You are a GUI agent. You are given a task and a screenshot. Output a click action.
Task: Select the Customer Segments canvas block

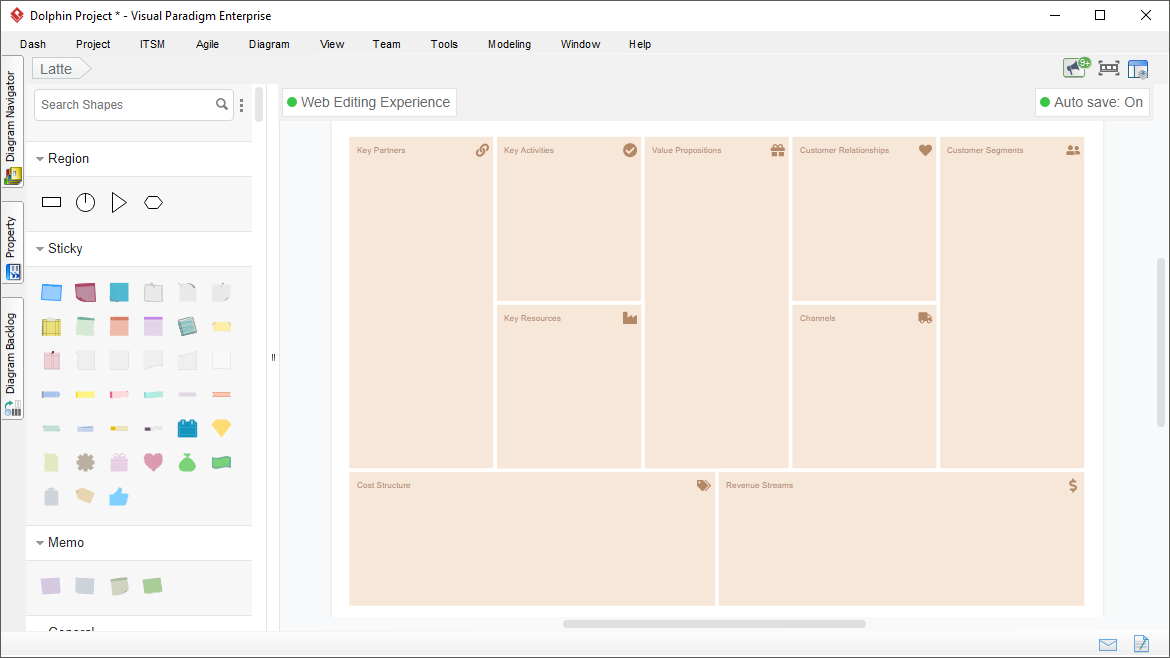click(x=1012, y=302)
